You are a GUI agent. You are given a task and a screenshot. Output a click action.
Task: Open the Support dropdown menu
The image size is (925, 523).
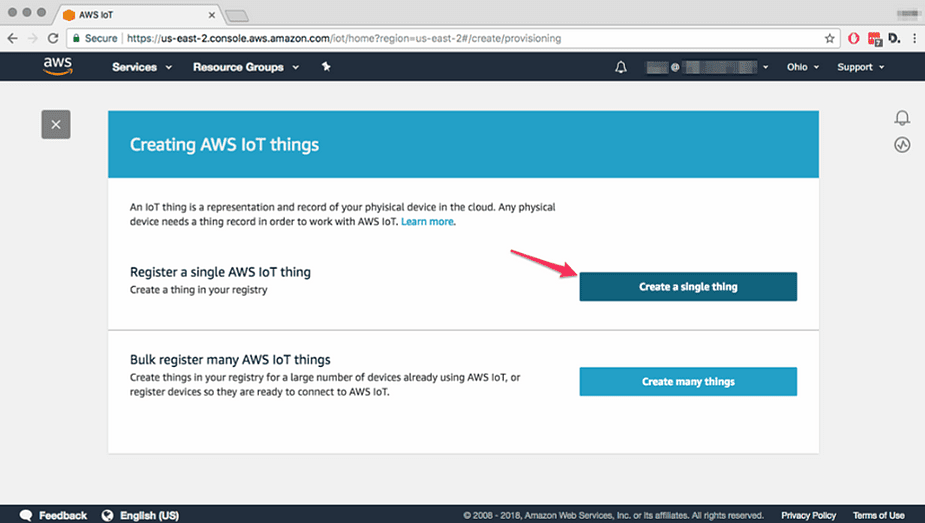(861, 67)
